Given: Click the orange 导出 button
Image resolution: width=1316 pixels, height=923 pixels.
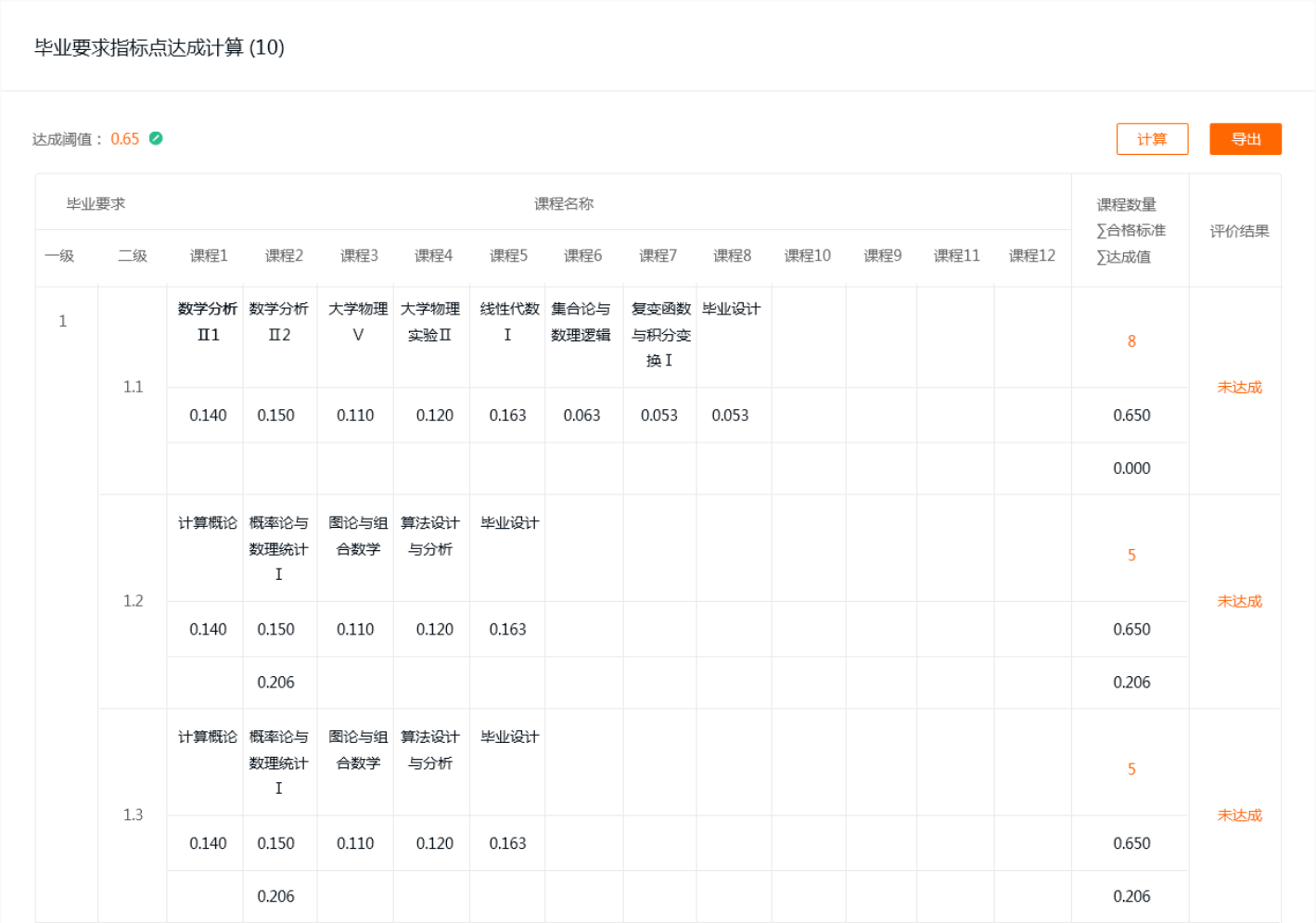Looking at the screenshot, I should pyautogui.click(x=1246, y=139).
